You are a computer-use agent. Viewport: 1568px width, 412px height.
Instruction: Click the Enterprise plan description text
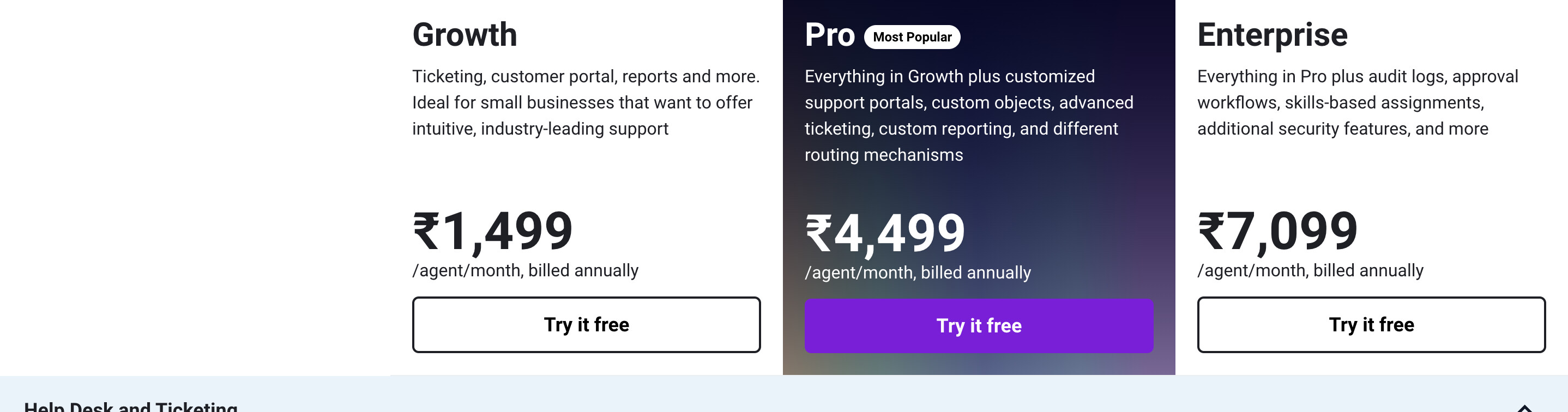pyautogui.click(x=1358, y=102)
